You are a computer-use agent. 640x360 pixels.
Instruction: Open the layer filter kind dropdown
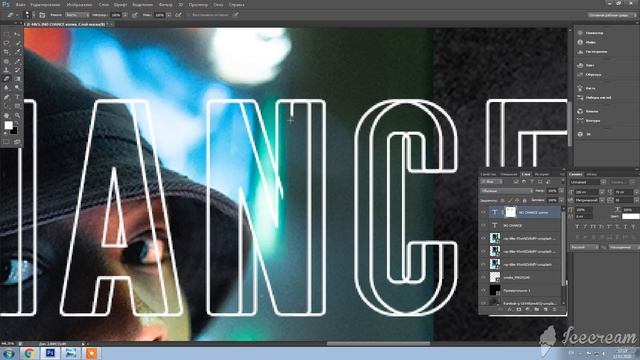pyautogui.click(x=491, y=182)
